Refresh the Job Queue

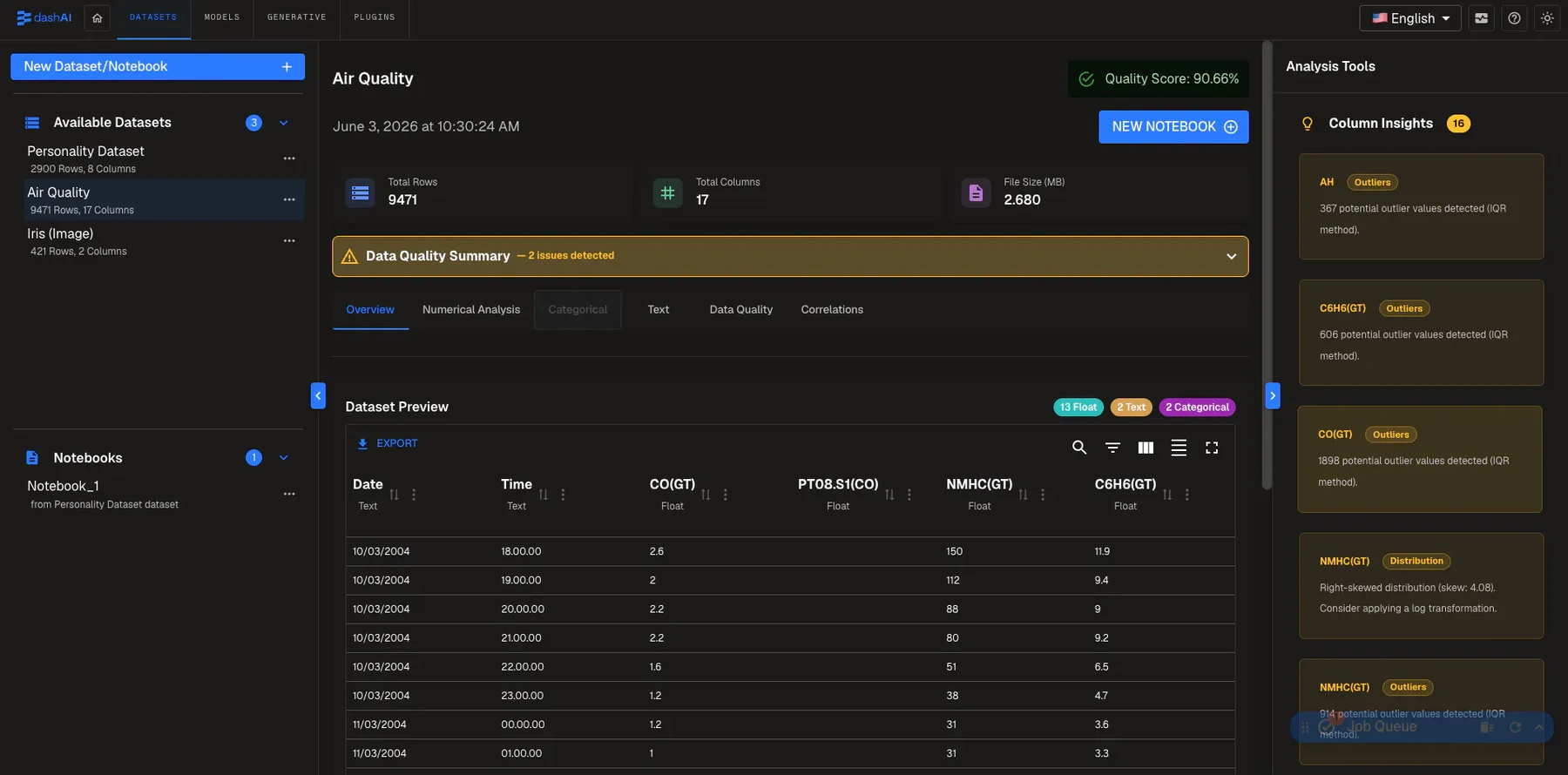click(x=1515, y=727)
